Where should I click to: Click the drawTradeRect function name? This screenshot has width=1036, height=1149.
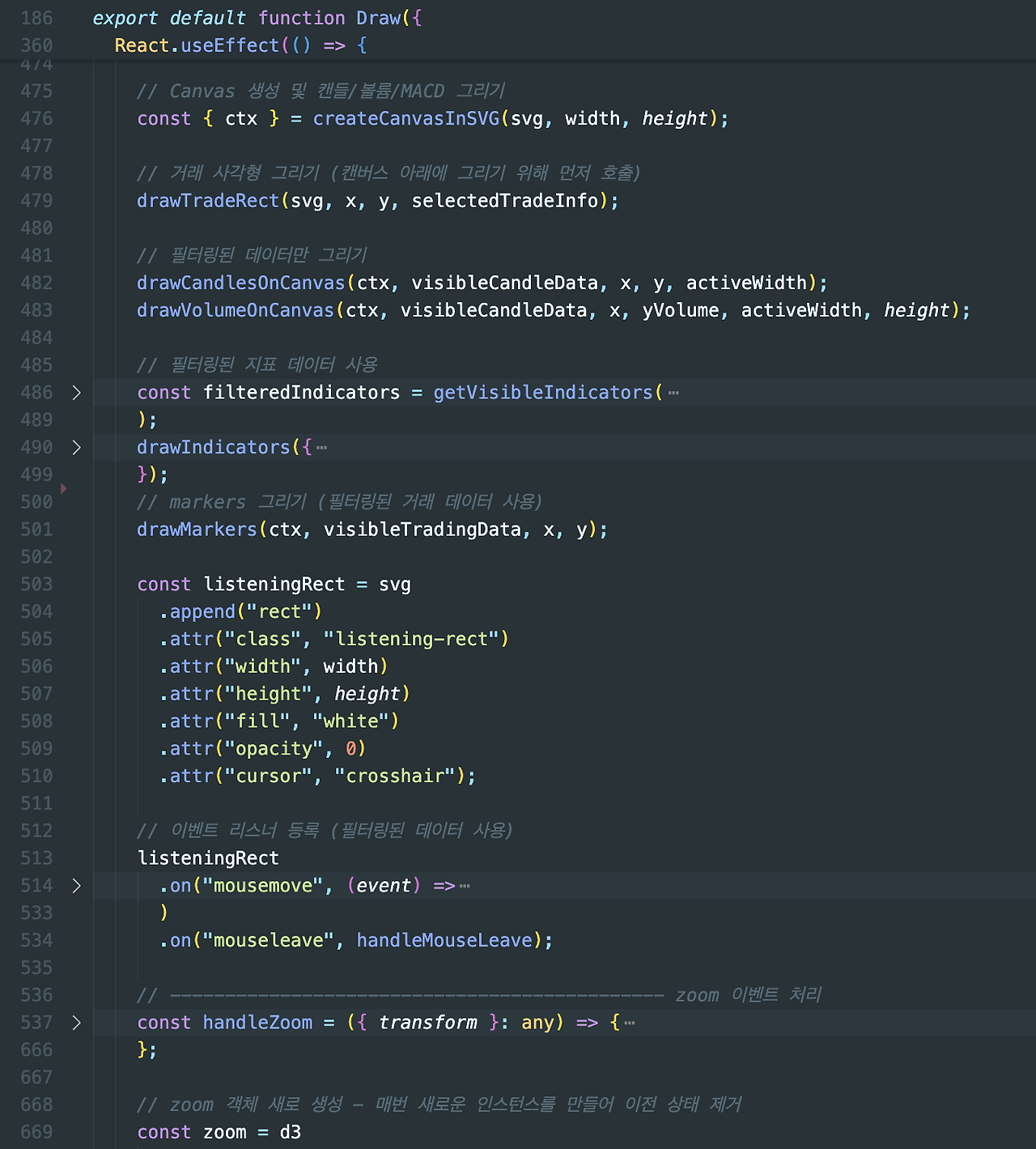(x=208, y=201)
